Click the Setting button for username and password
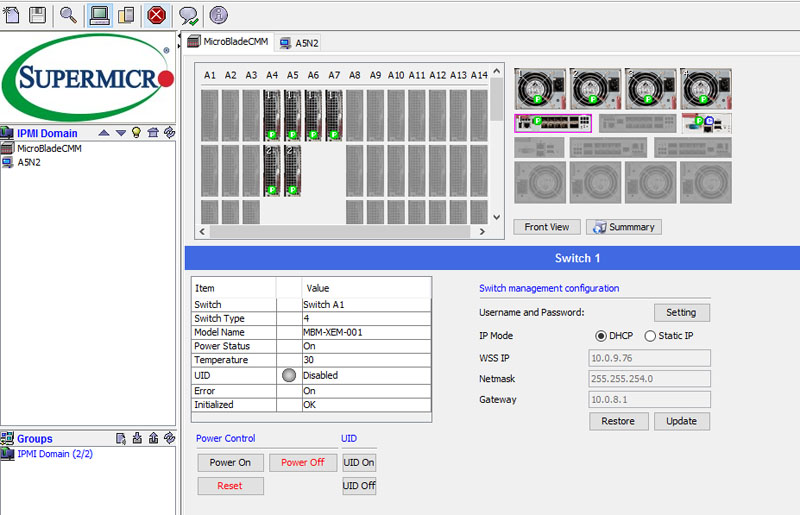 [x=681, y=313]
